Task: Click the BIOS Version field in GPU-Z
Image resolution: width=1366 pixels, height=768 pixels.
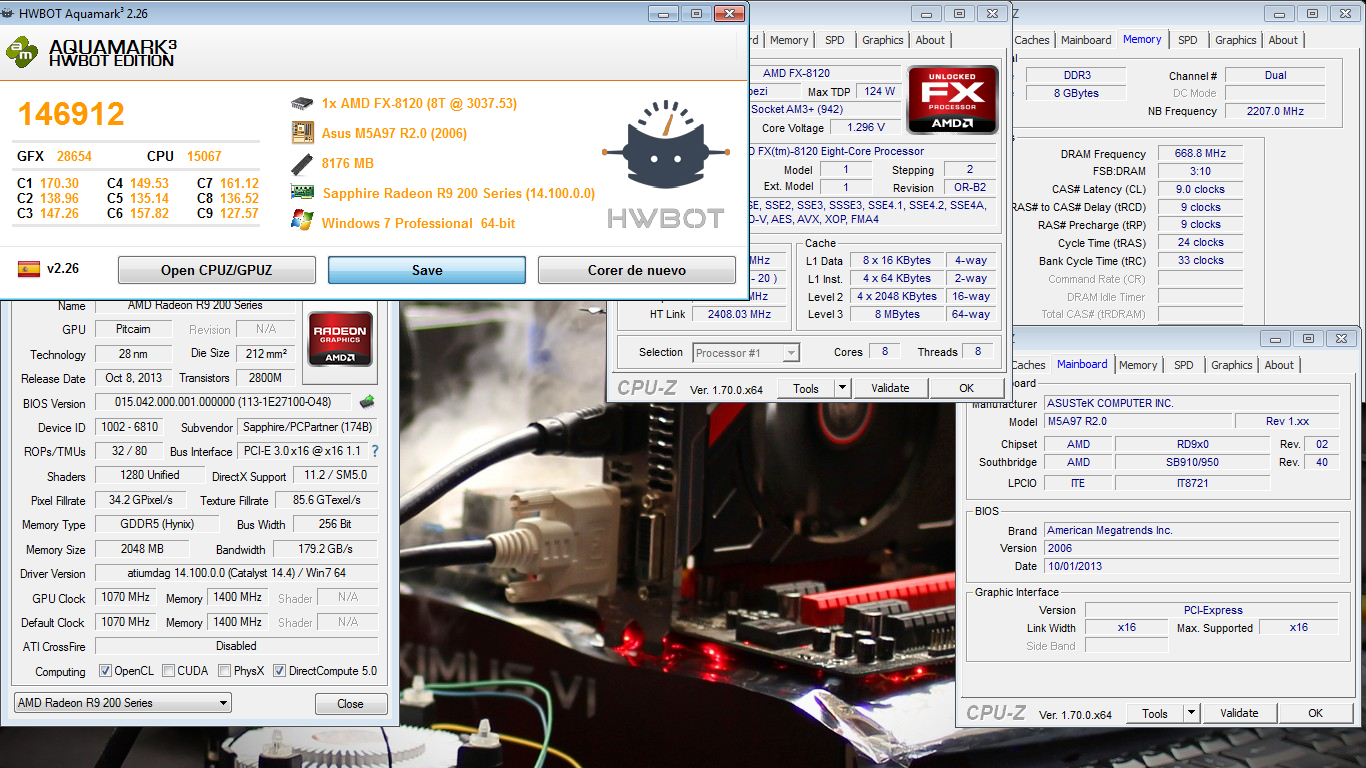Action: point(224,403)
